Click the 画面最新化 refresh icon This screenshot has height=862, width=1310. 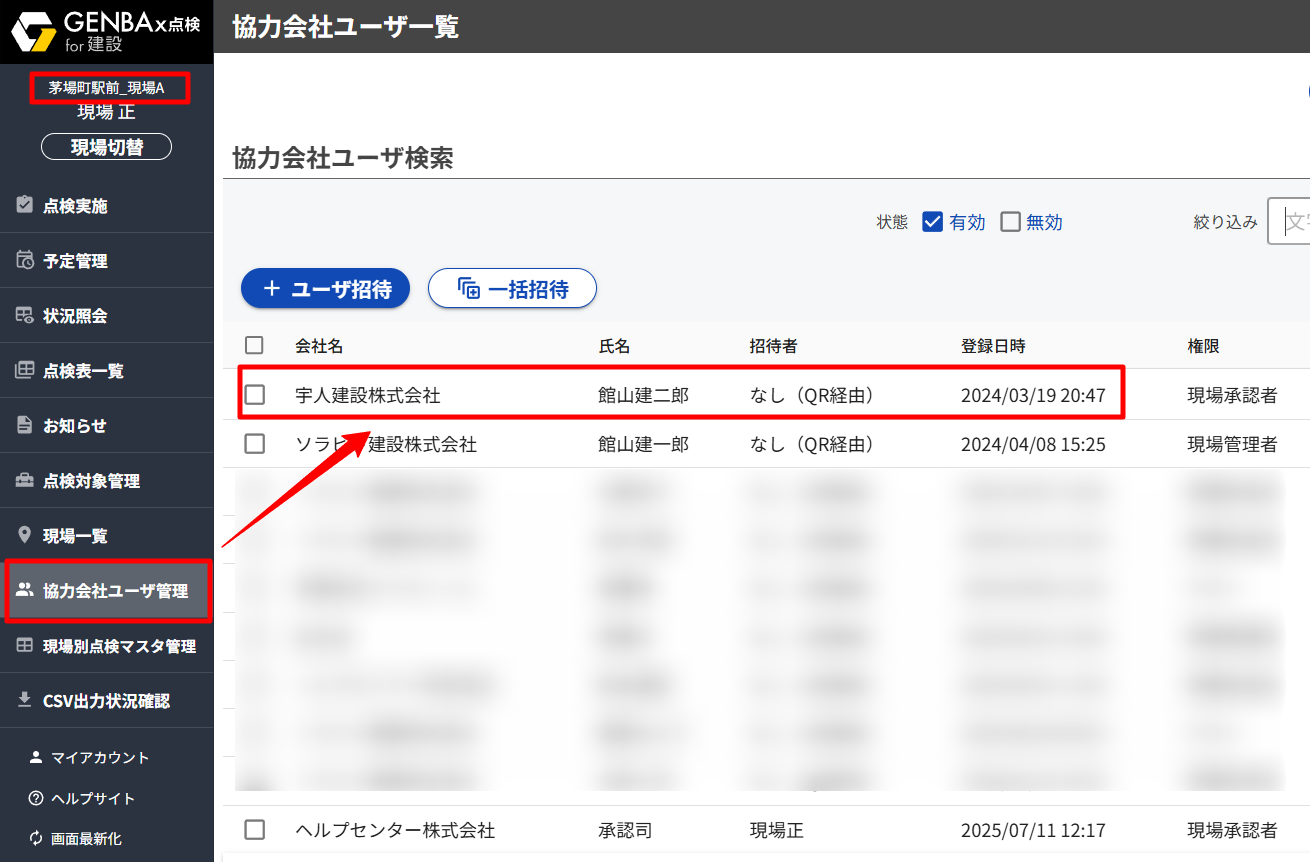37,839
